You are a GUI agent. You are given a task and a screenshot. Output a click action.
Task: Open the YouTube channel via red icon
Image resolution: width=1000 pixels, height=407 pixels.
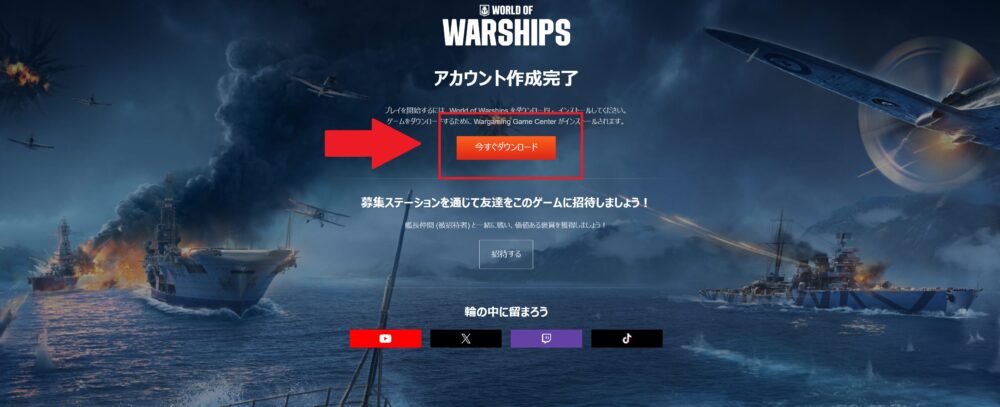[x=385, y=339]
